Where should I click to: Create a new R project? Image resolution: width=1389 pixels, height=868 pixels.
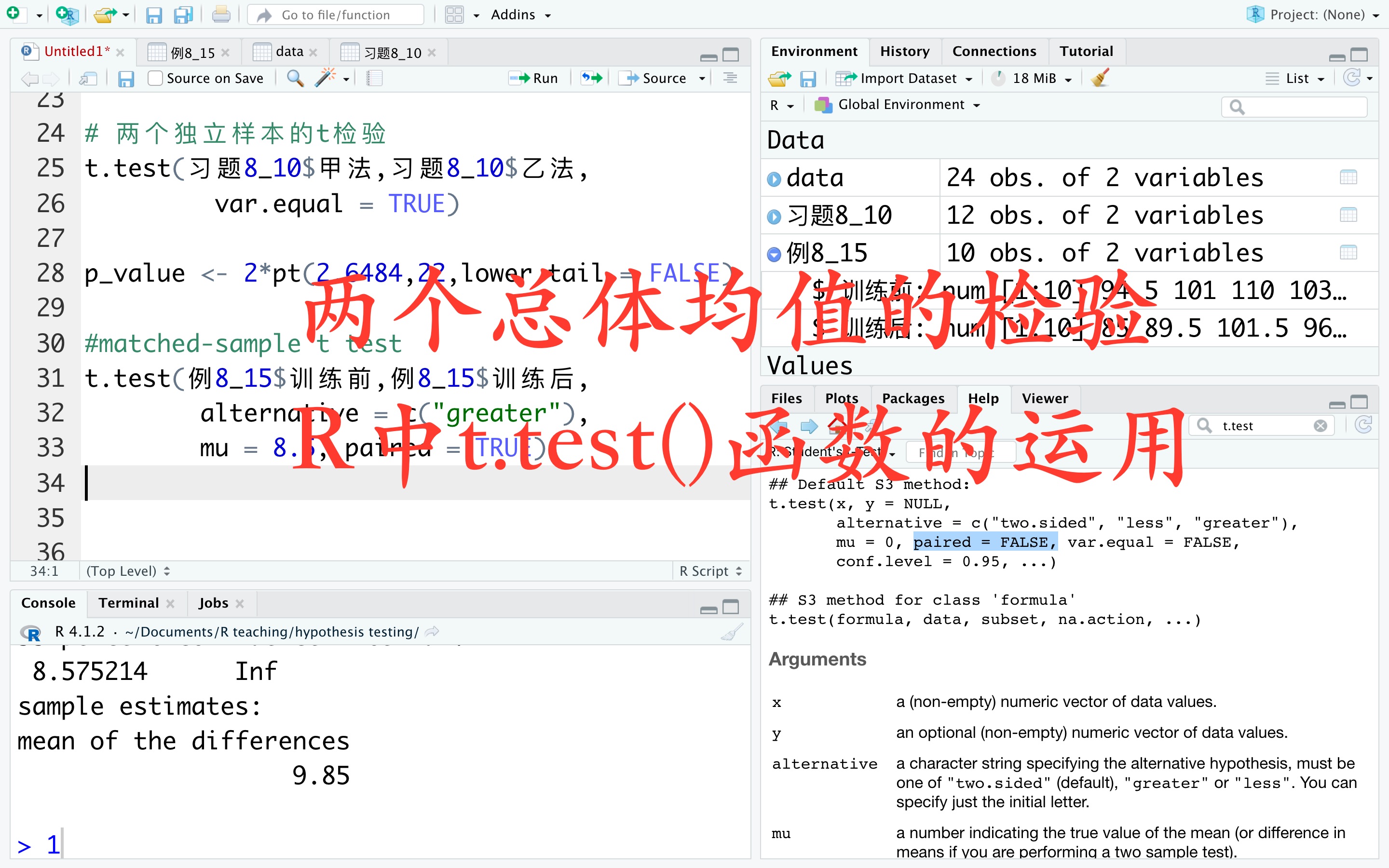[67, 15]
